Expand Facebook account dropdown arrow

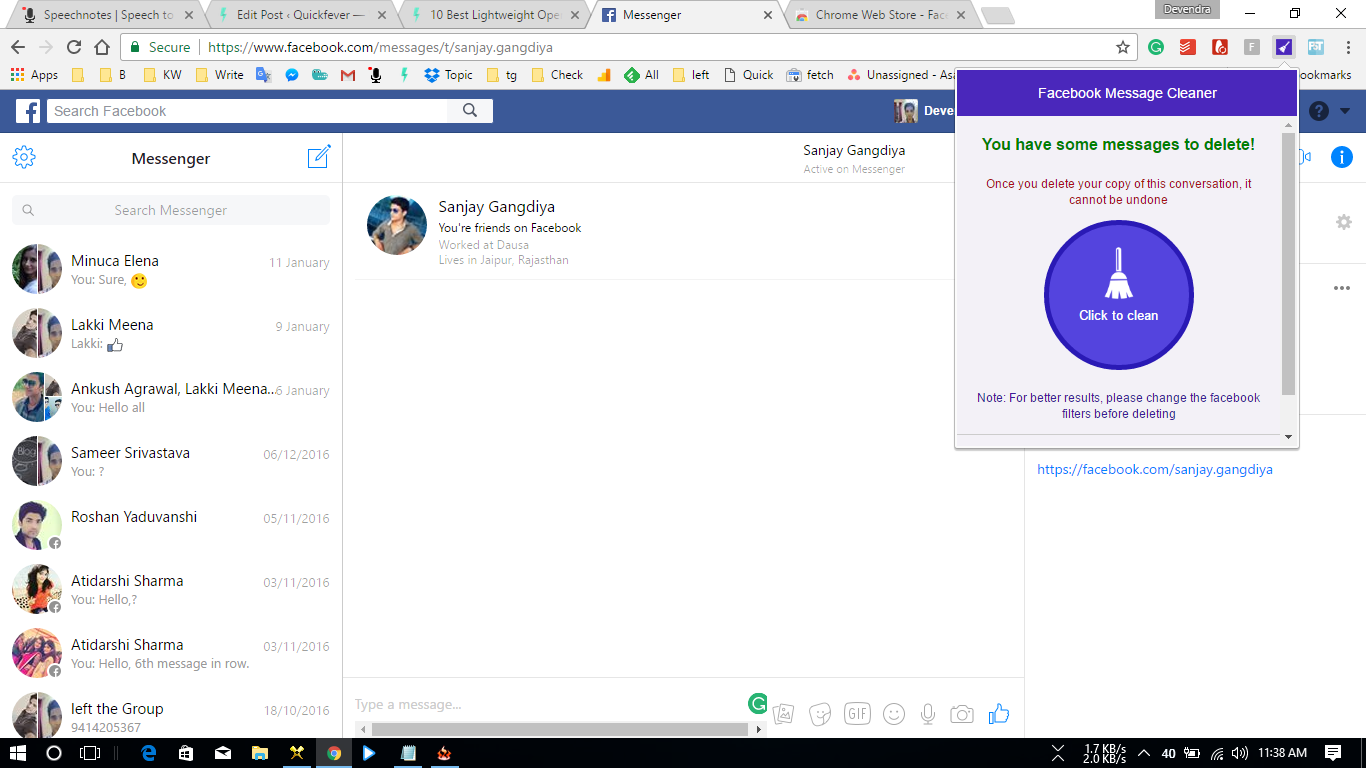point(1345,111)
